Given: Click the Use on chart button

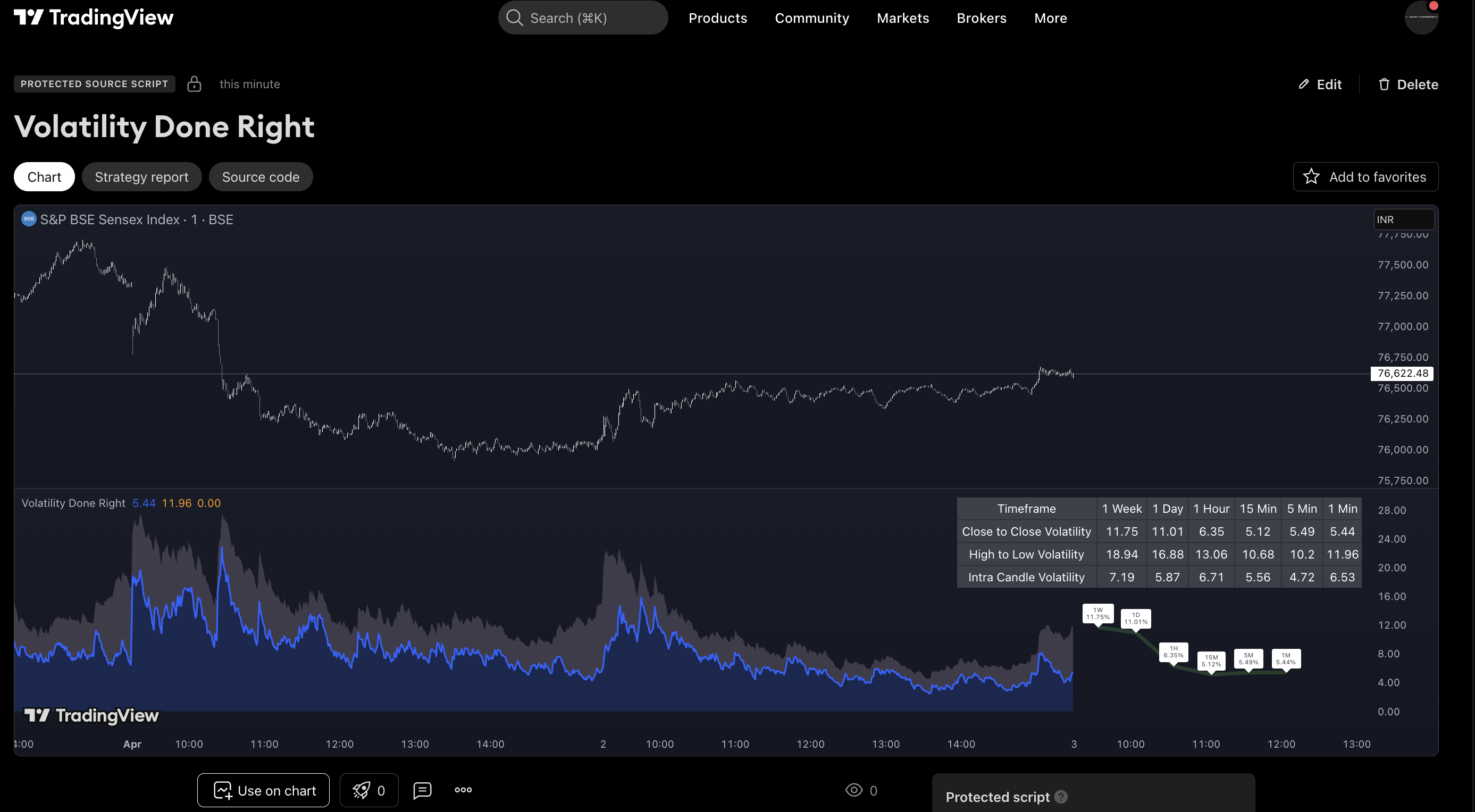Looking at the screenshot, I should (x=263, y=790).
